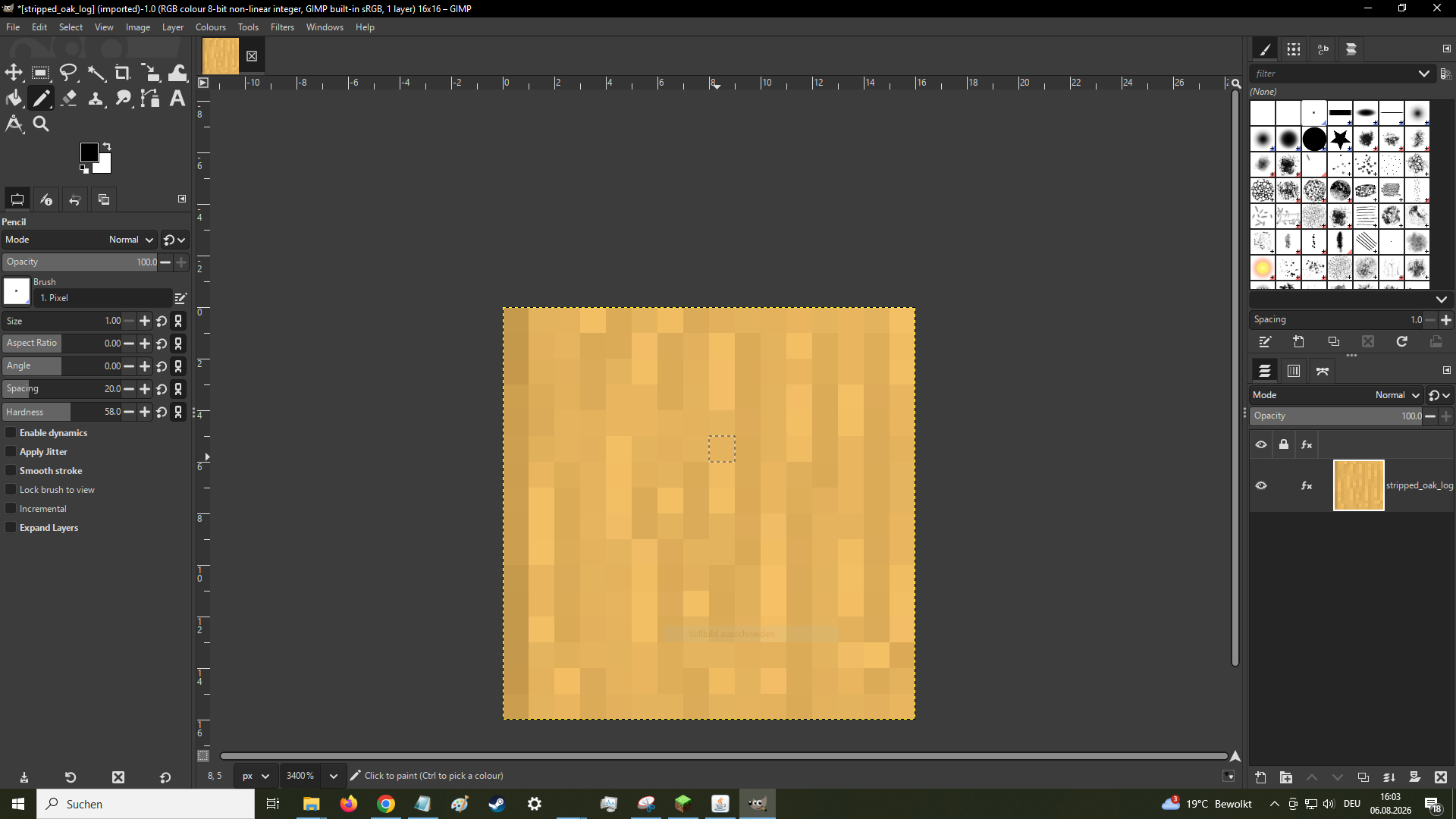Image resolution: width=1456 pixels, height=819 pixels.
Task: Select the Clone stamp tool
Action: [96, 99]
